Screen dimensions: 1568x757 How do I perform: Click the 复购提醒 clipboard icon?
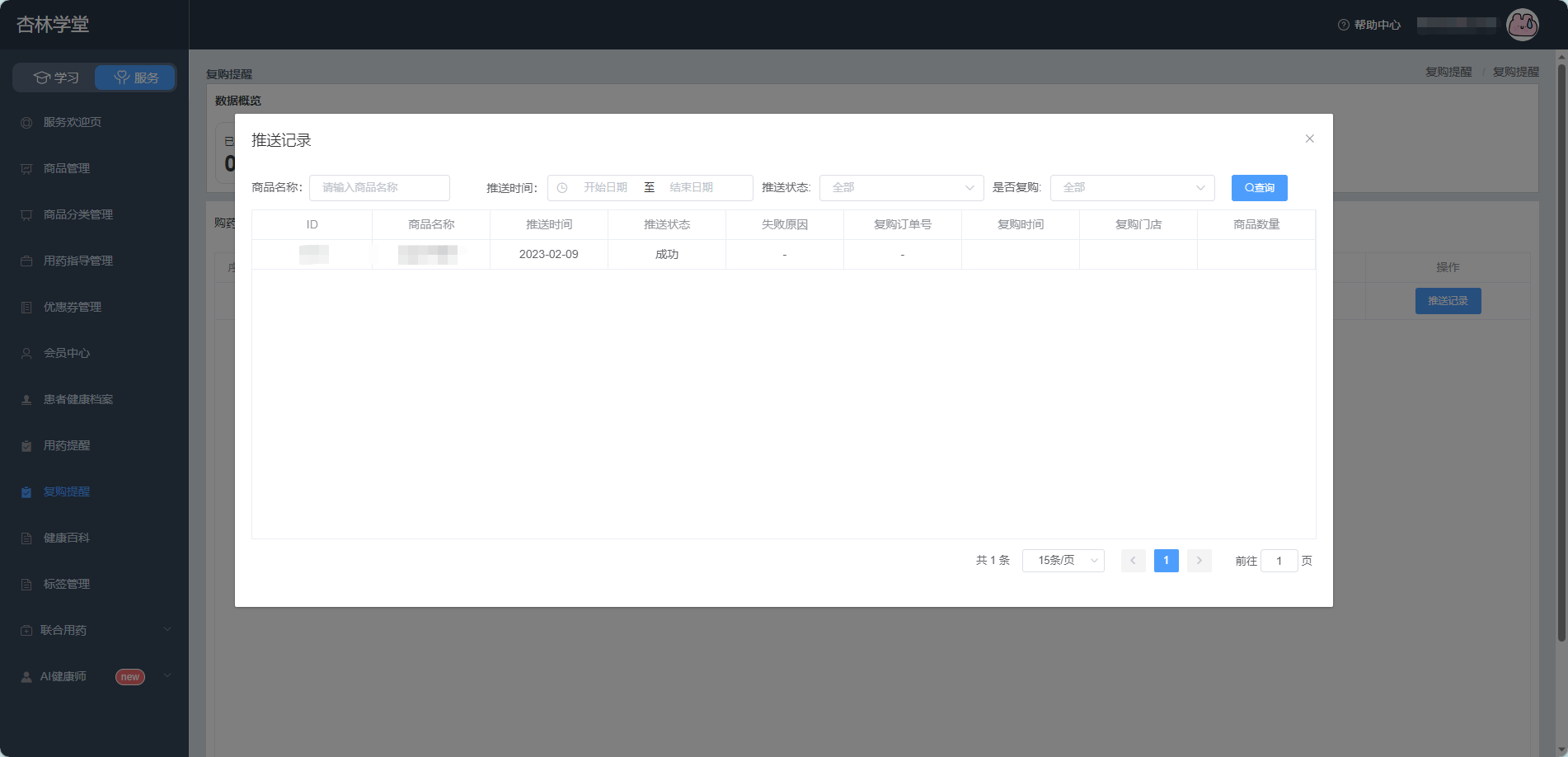[x=26, y=492]
